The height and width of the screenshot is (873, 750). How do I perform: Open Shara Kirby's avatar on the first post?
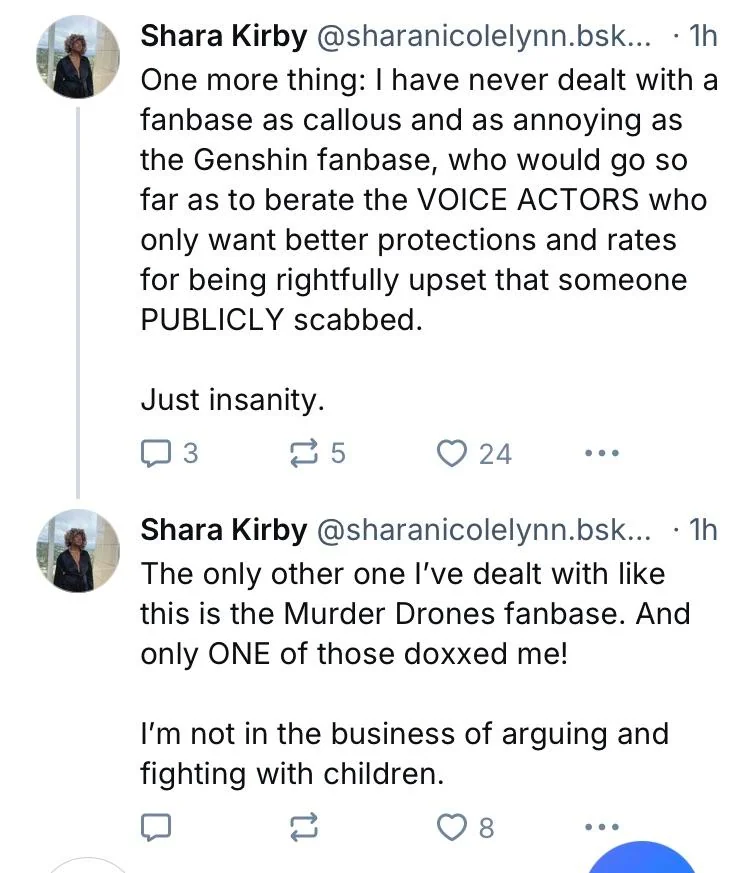pos(78,59)
